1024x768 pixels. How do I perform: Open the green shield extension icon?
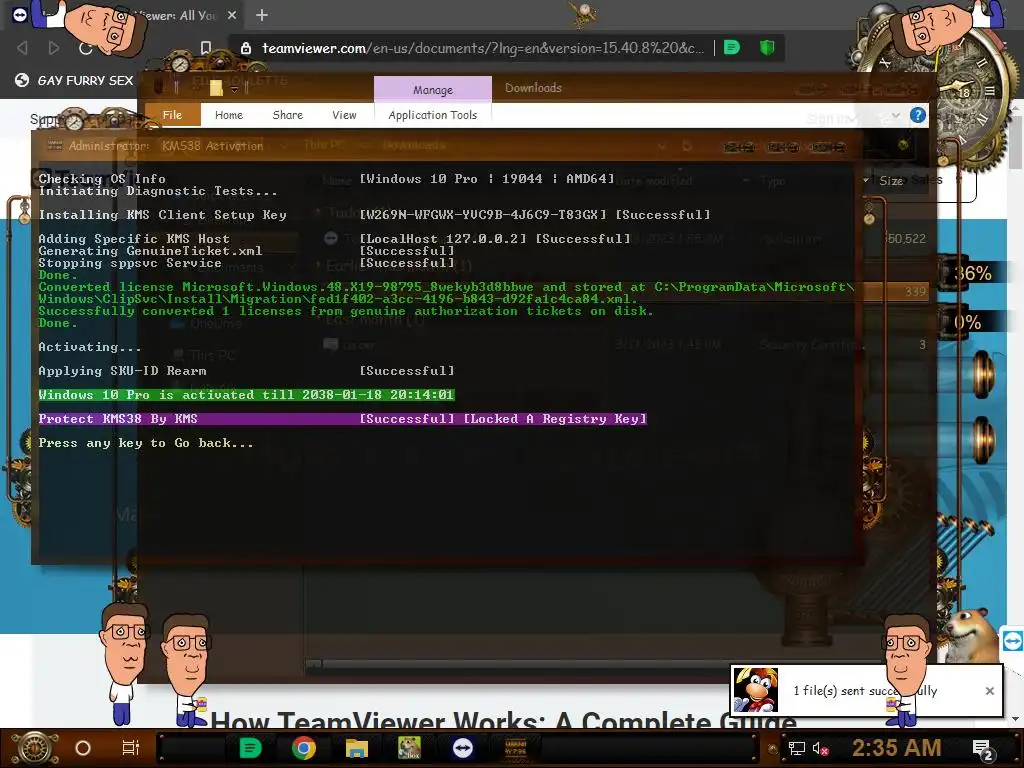[767, 48]
